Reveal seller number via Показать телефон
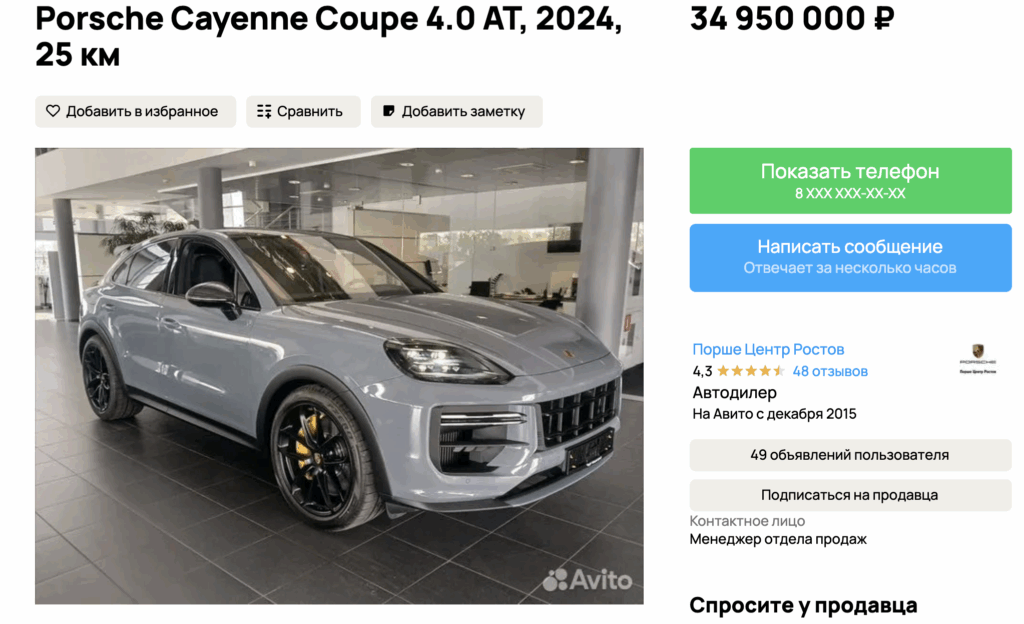1024x624 pixels. (x=850, y=181)
